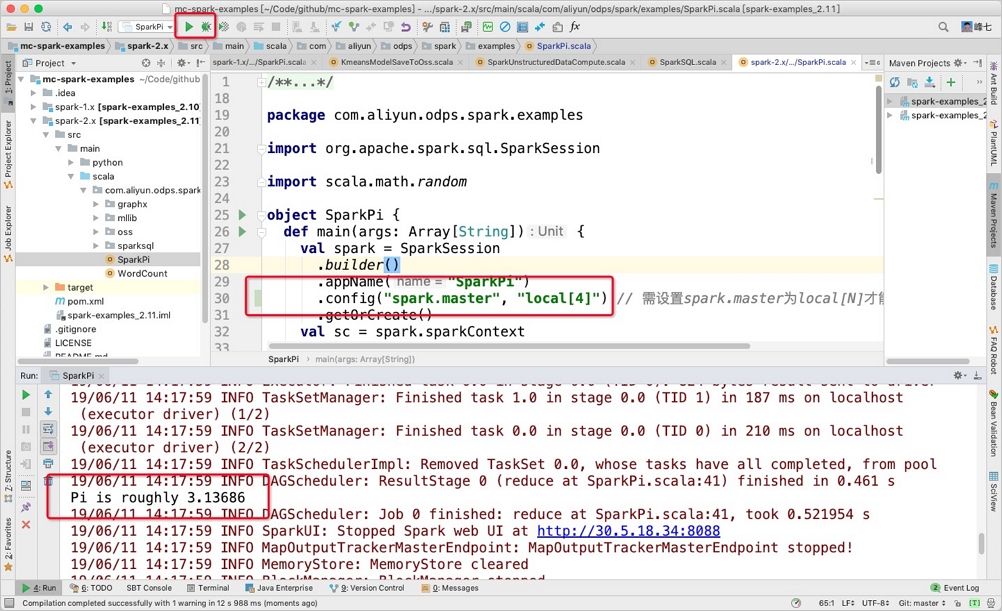Add Maven project with green plus icon
Viewport: 1002px width, 611px height.
(951, 82)
